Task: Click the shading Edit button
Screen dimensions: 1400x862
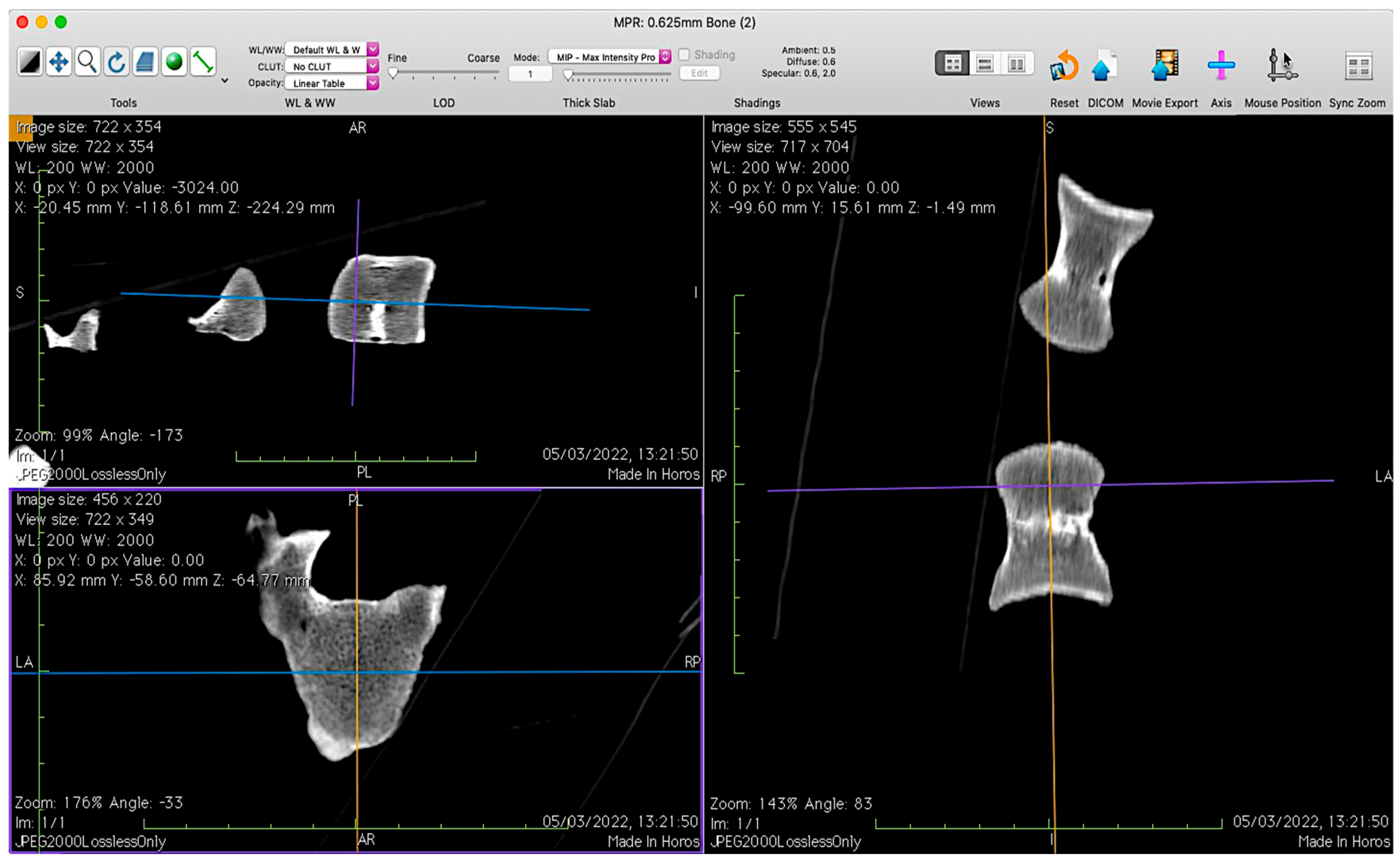Action: click(699, 73)
